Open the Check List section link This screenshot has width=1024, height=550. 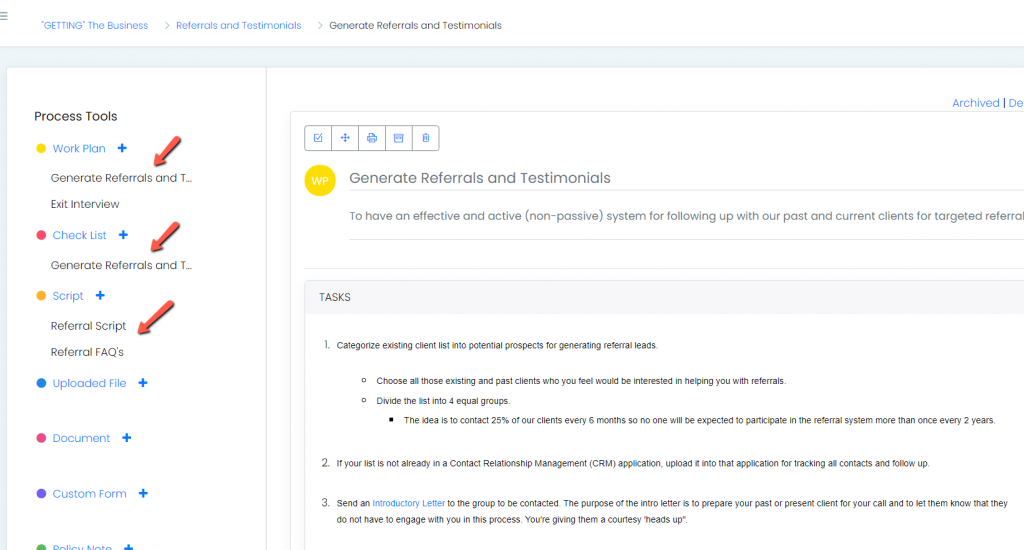click(79, 235)
